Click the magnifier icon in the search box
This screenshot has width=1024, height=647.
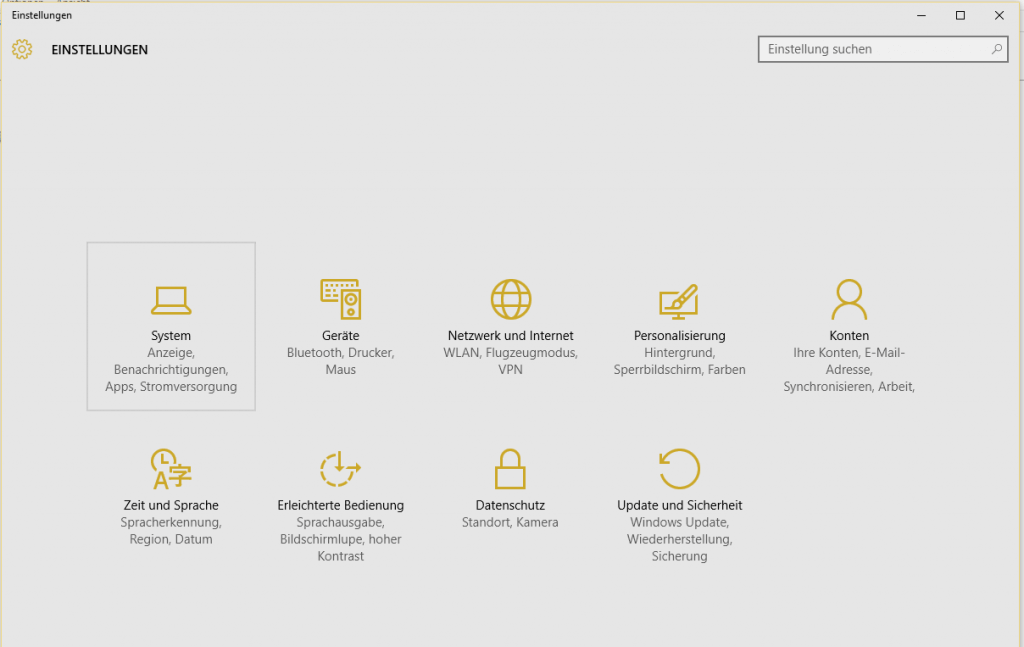pyautogui.click(x=997, y=49)
